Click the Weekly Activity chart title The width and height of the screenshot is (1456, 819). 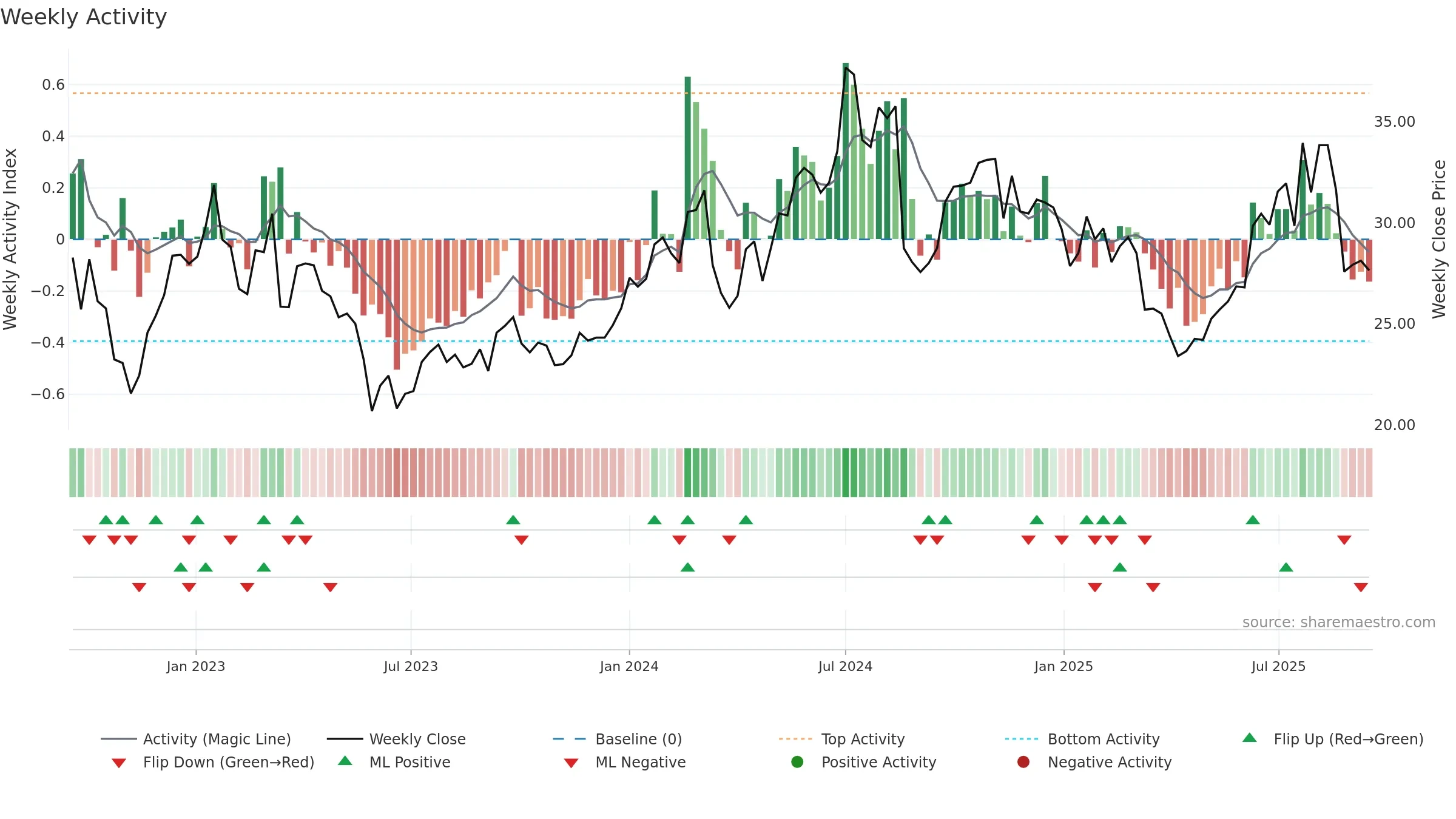click(x=84, y=17)
